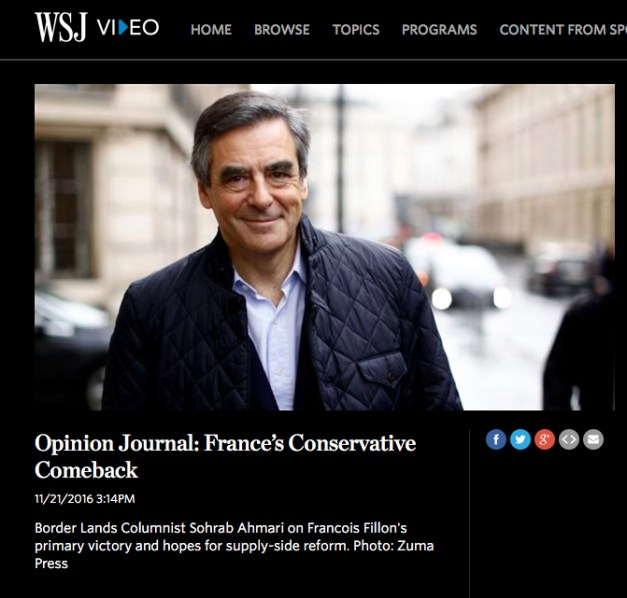Share the video on Facebook
The height and width of the screenshot is (598, 627).
pyautogui.click(x=496, y=440)
